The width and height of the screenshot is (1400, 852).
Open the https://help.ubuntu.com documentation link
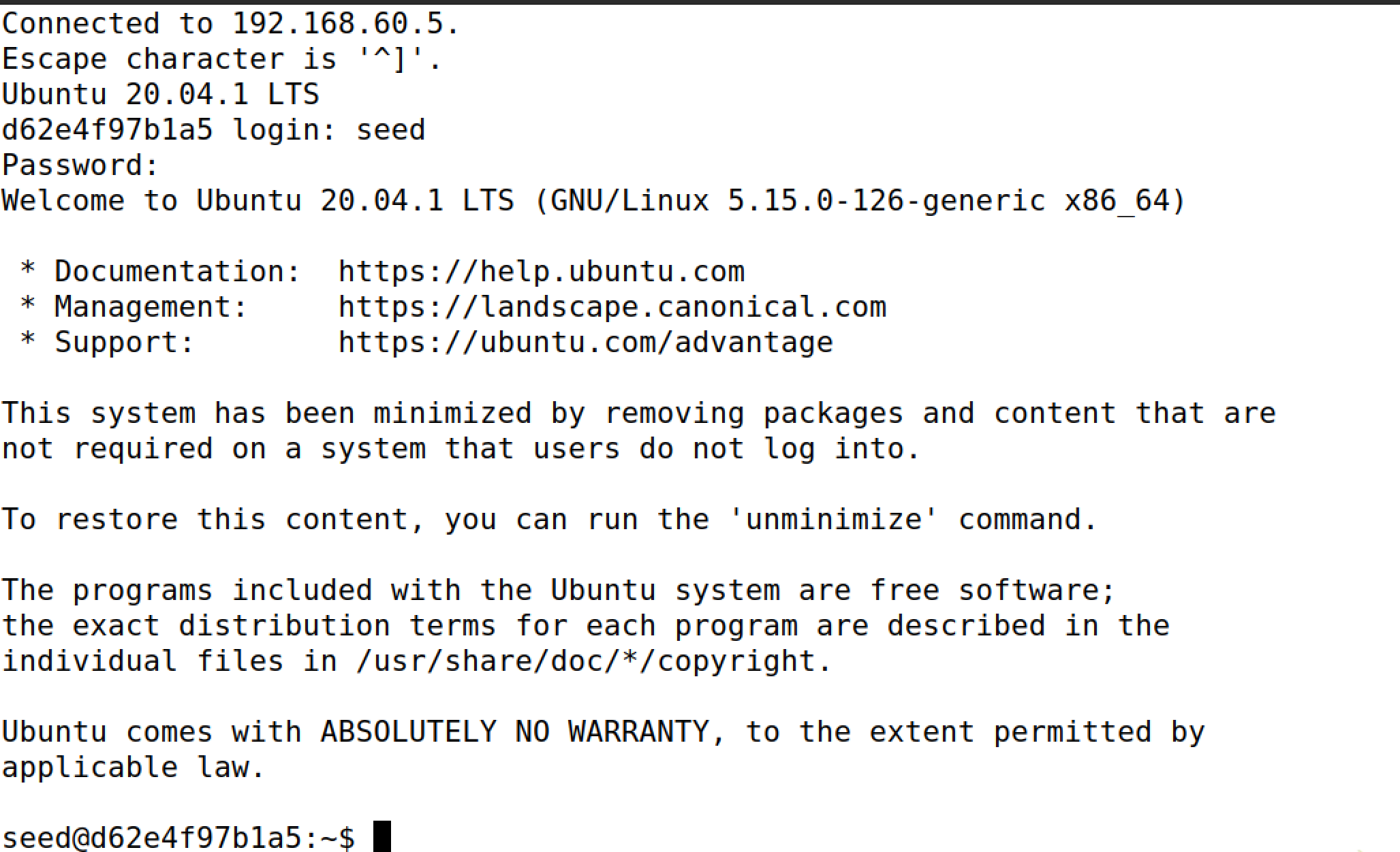(x=542, y=272)
